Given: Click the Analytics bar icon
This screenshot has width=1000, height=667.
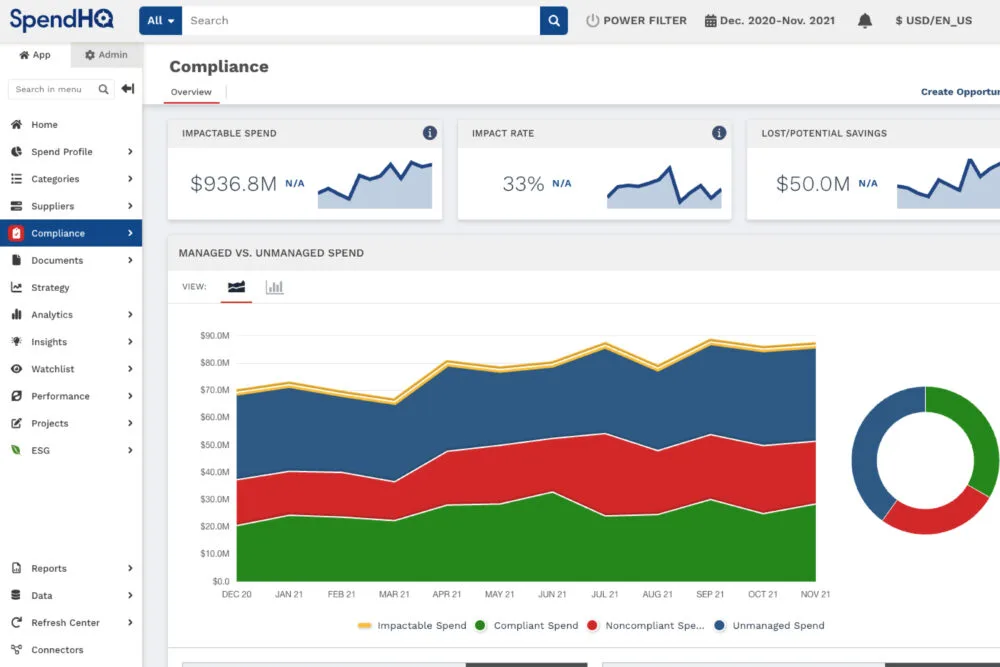Looking at the screenshot, I should pos(17,314).
